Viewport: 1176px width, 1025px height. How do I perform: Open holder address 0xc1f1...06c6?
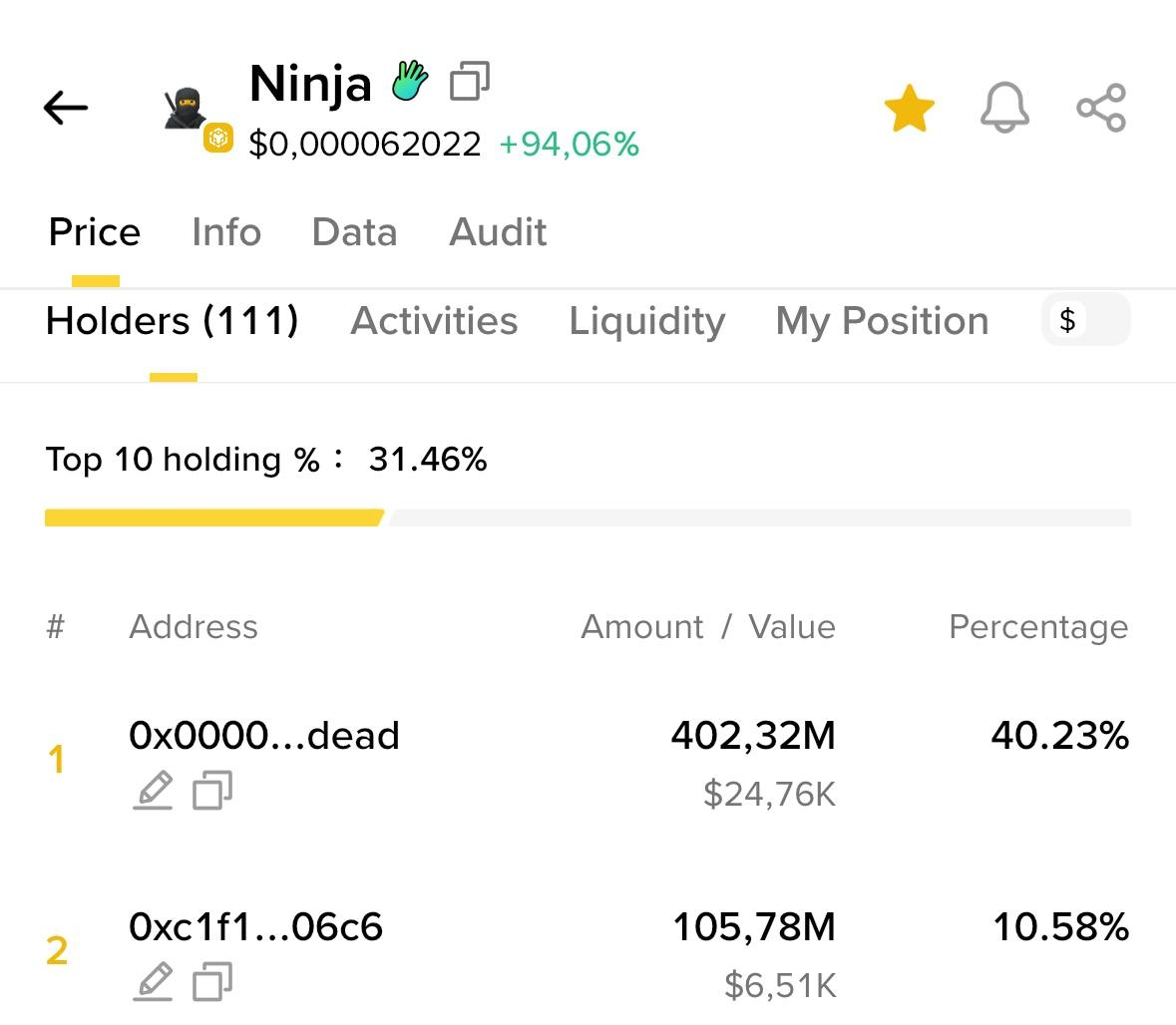[256, 927]
